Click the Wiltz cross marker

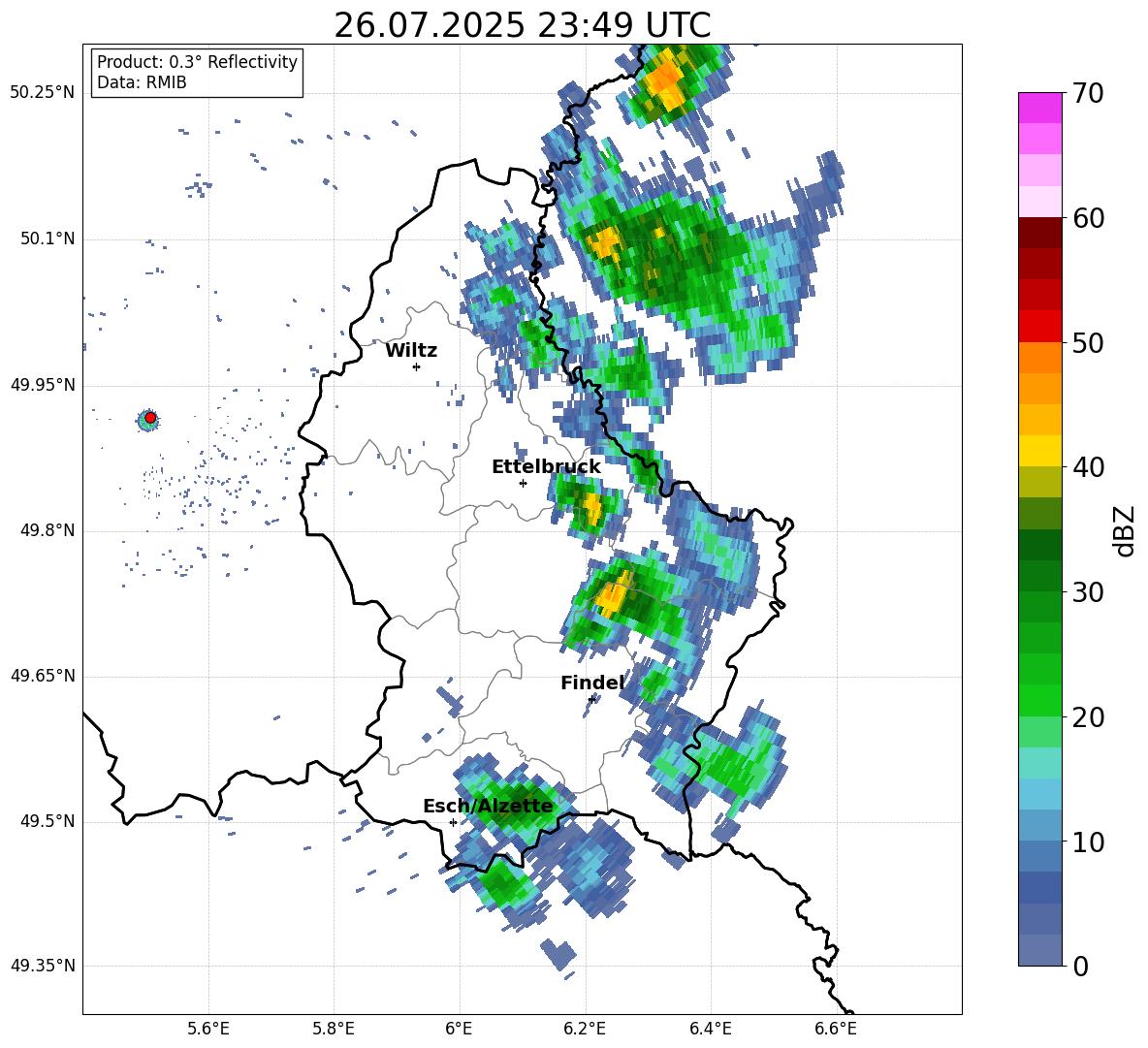[x=417, y=366]
